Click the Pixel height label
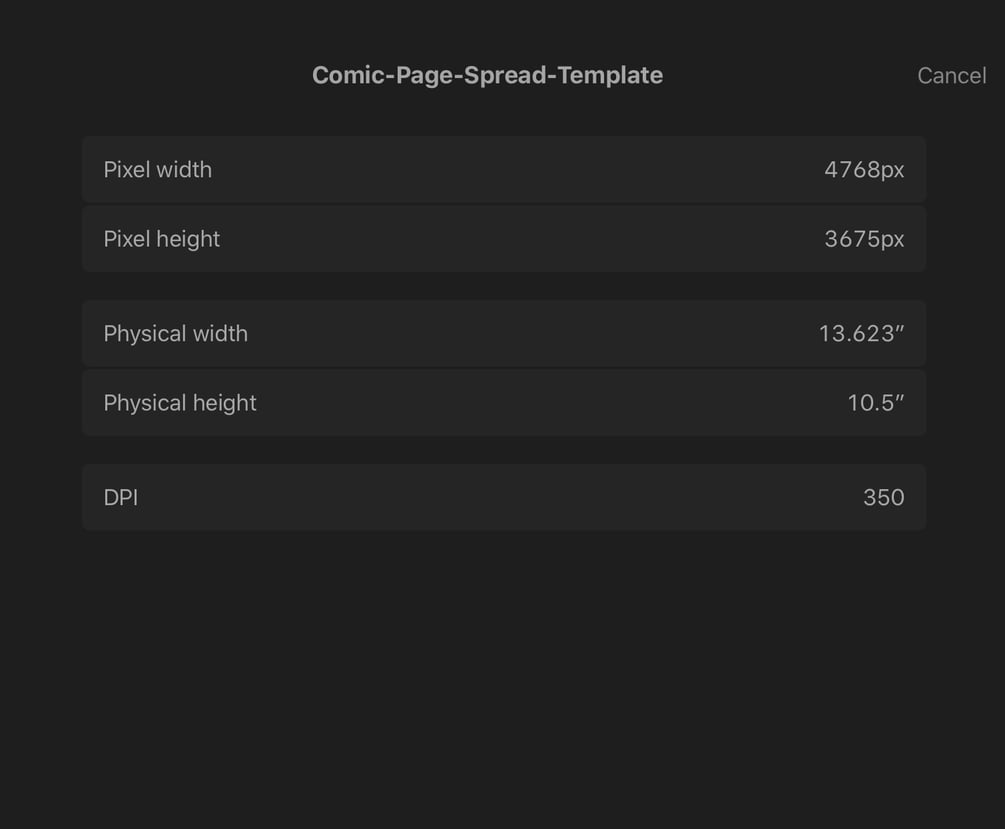 click(162, 239)
